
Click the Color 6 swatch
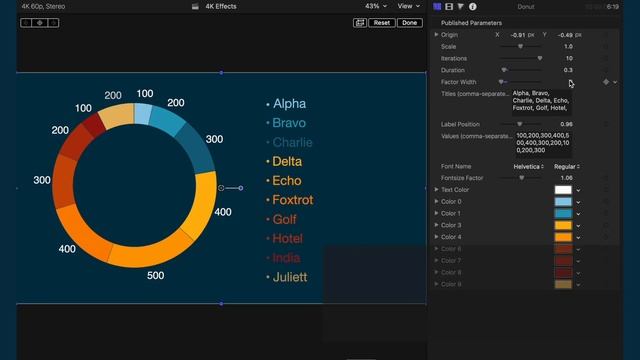tap(563, 249)
